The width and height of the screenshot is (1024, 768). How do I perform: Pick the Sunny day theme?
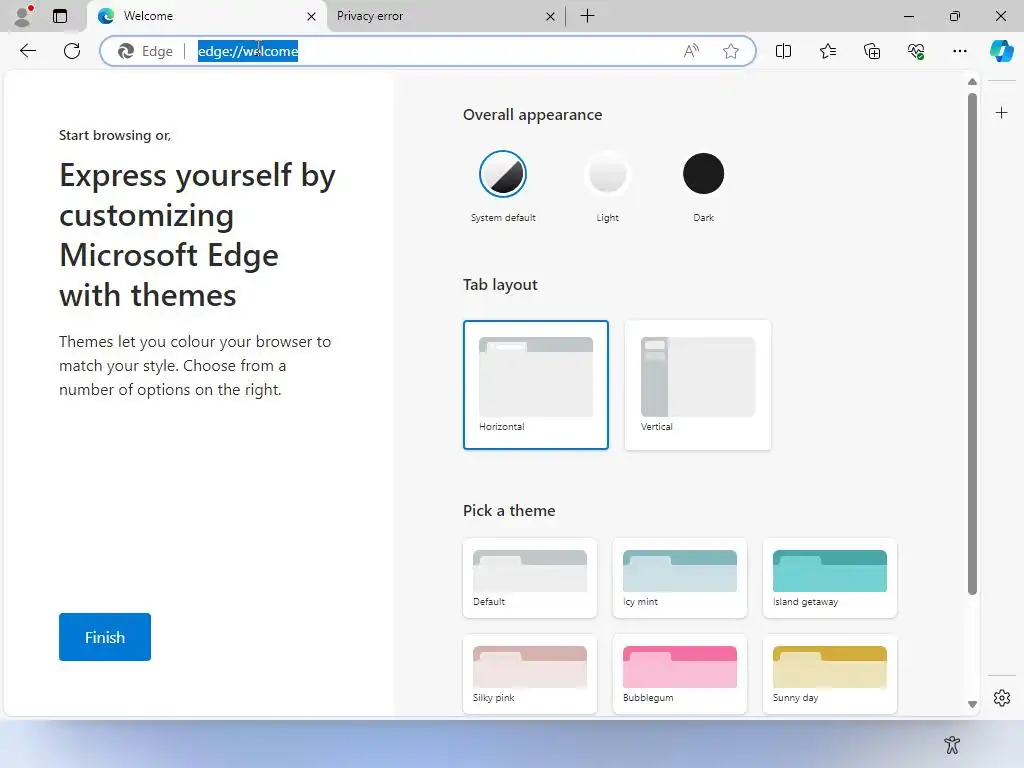click(x=829, y=673)
